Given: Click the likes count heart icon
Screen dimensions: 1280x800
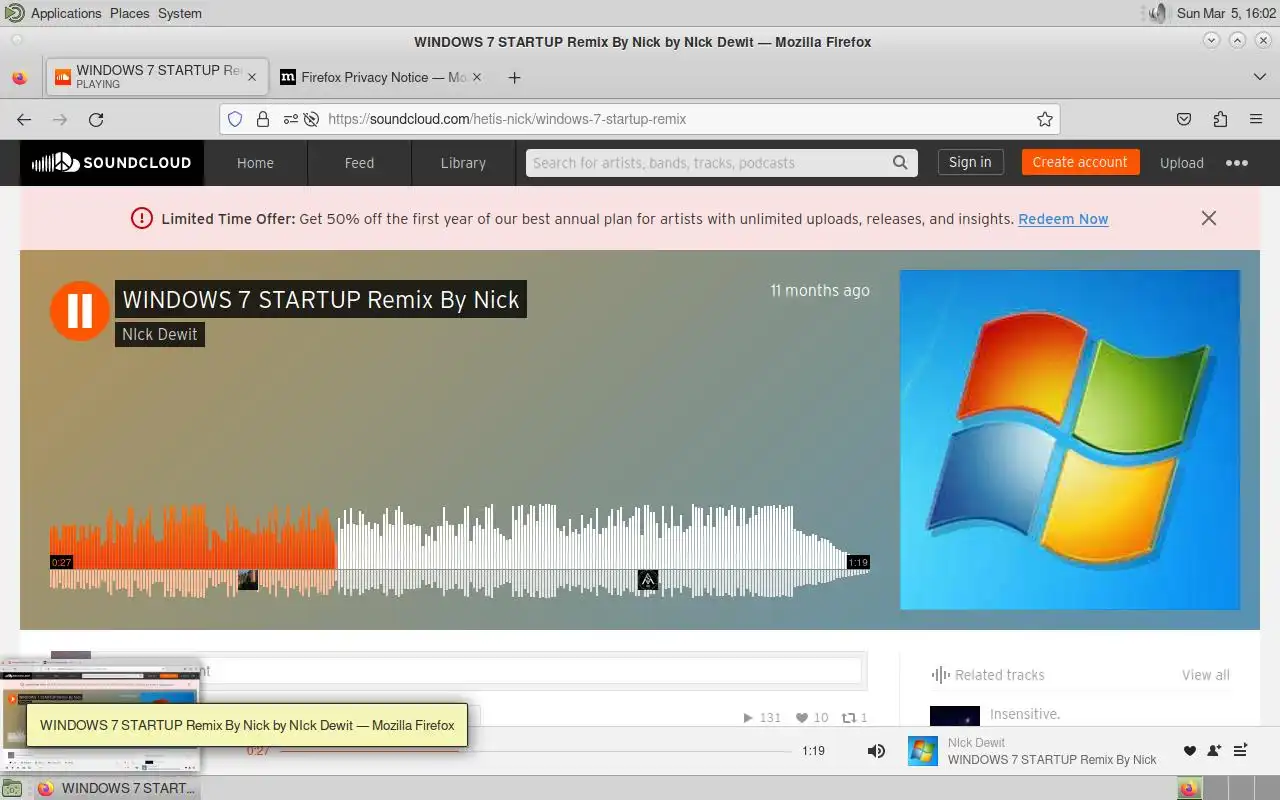Looking at the screenshot, I should (802, 717).
